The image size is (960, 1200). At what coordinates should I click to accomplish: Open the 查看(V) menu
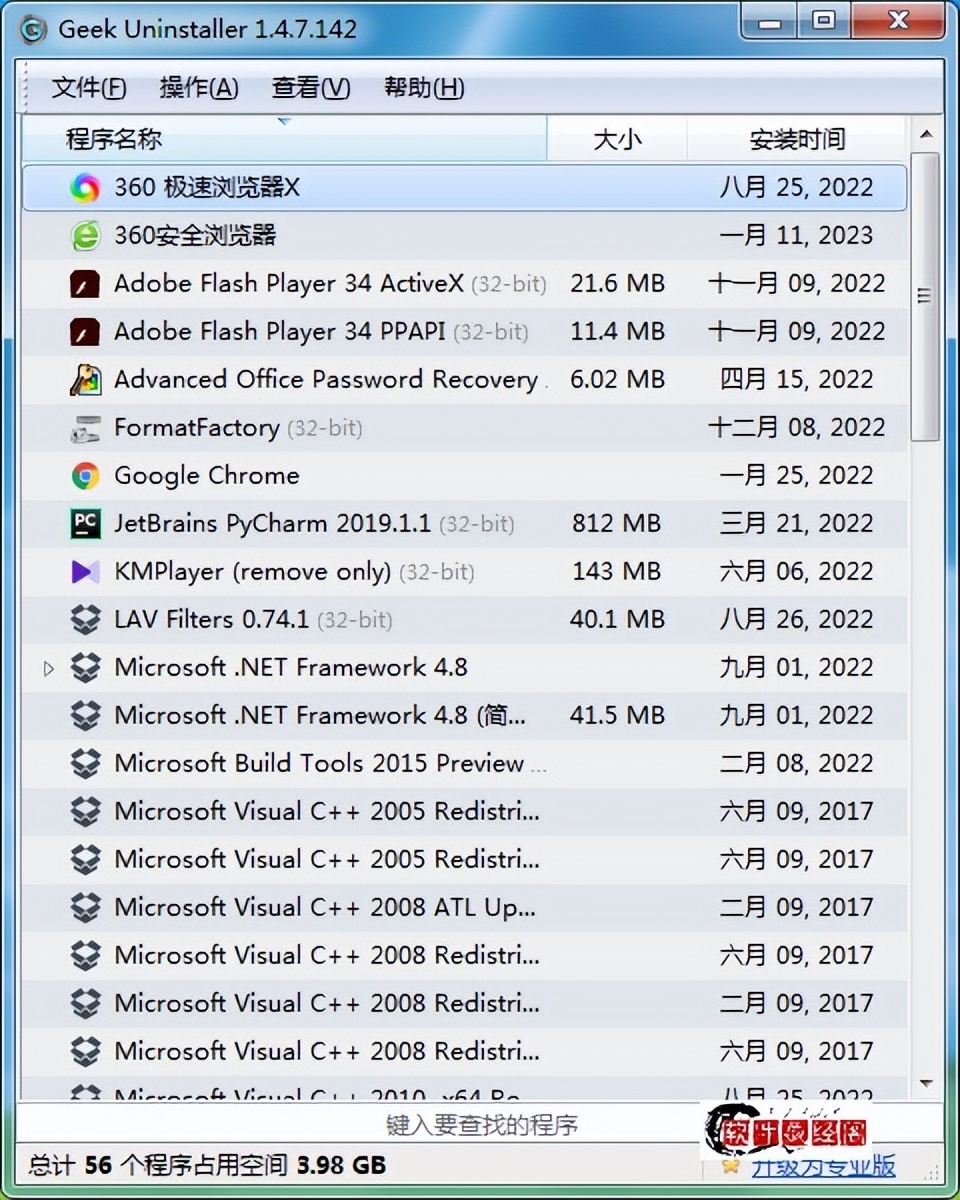311,88
